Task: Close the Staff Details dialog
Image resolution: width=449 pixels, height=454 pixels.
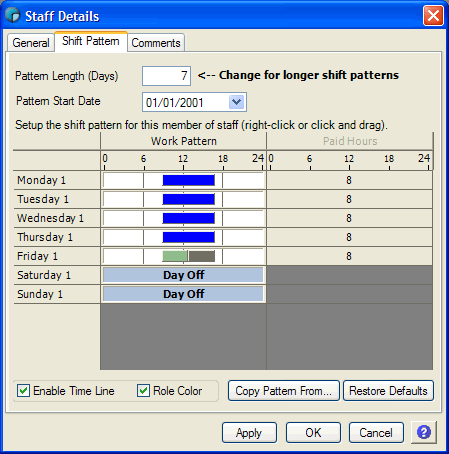Action: (x=433, y=15)
